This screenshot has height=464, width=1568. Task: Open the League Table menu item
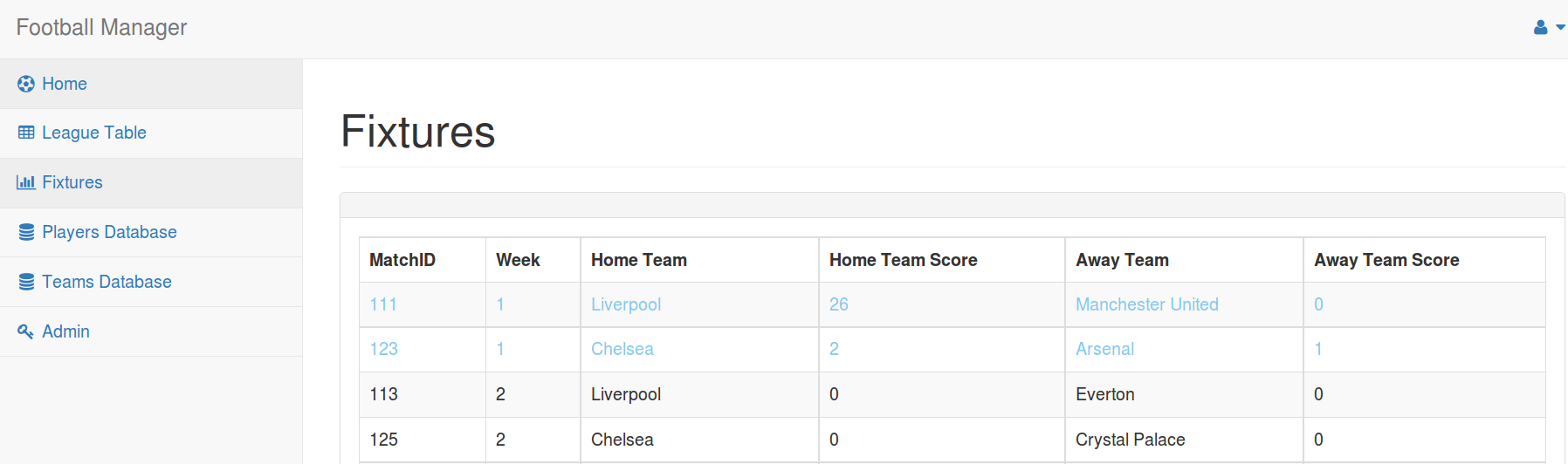(x=151, y=133)
